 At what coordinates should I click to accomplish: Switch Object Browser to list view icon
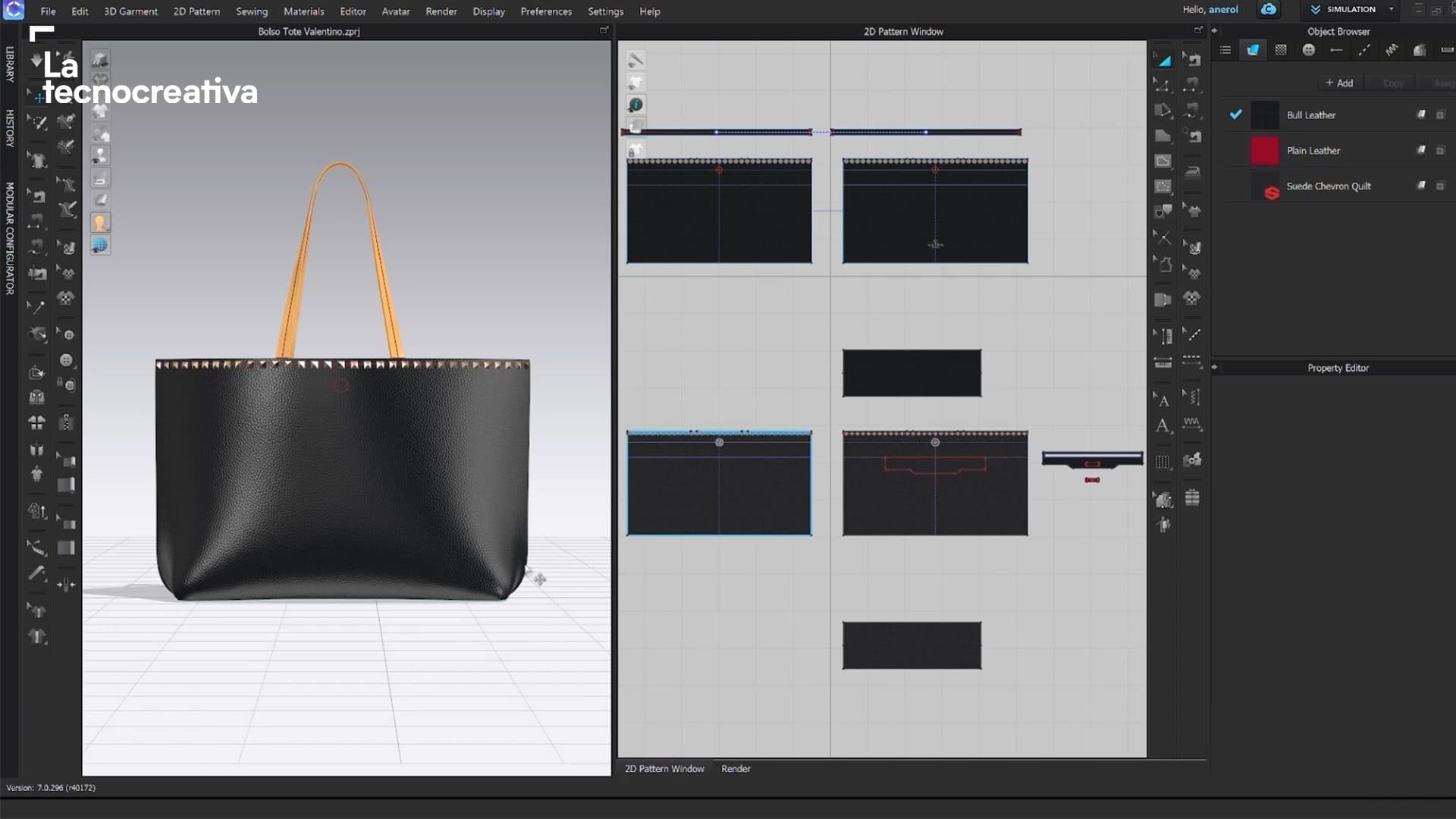tap(1225, 50)
